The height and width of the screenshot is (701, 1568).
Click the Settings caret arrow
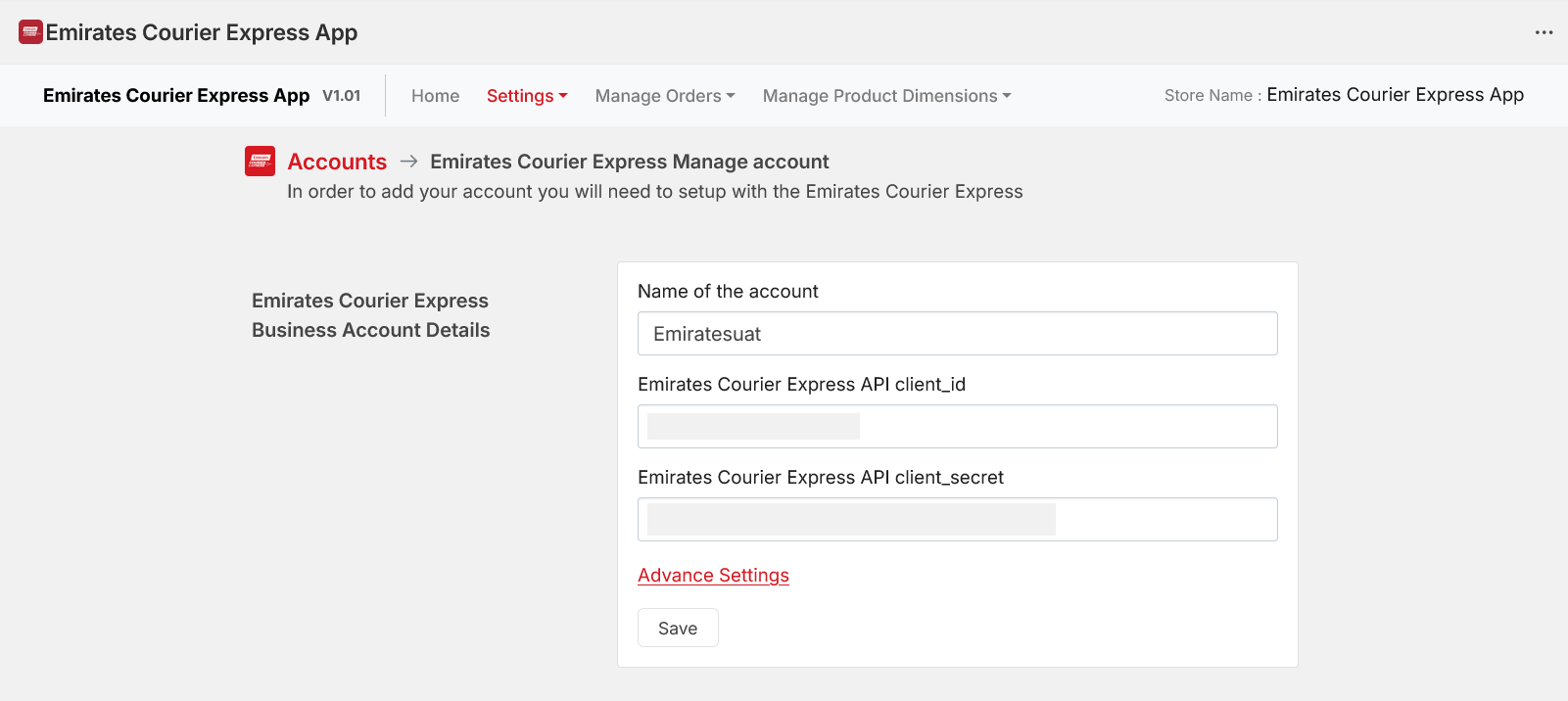(x=563, y=96)
